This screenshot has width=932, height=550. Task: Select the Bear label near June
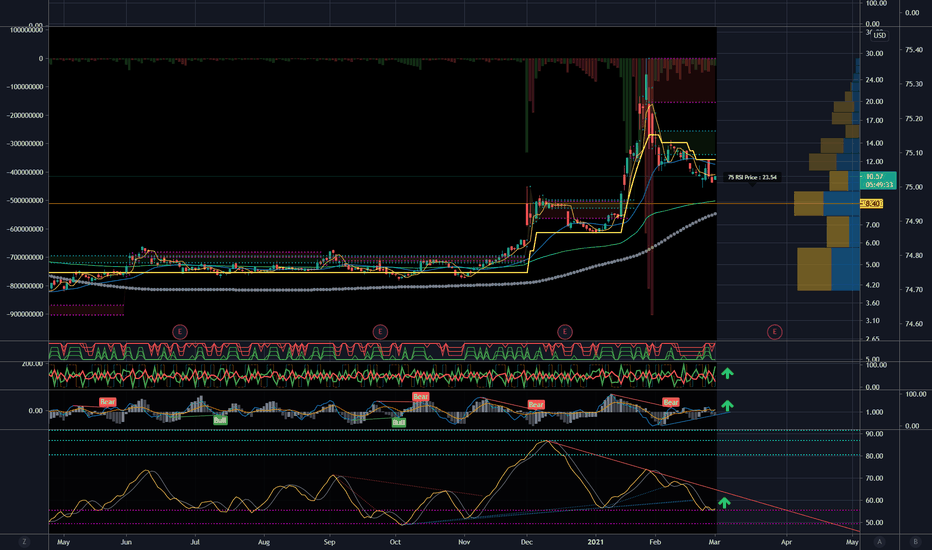point(108,402)
